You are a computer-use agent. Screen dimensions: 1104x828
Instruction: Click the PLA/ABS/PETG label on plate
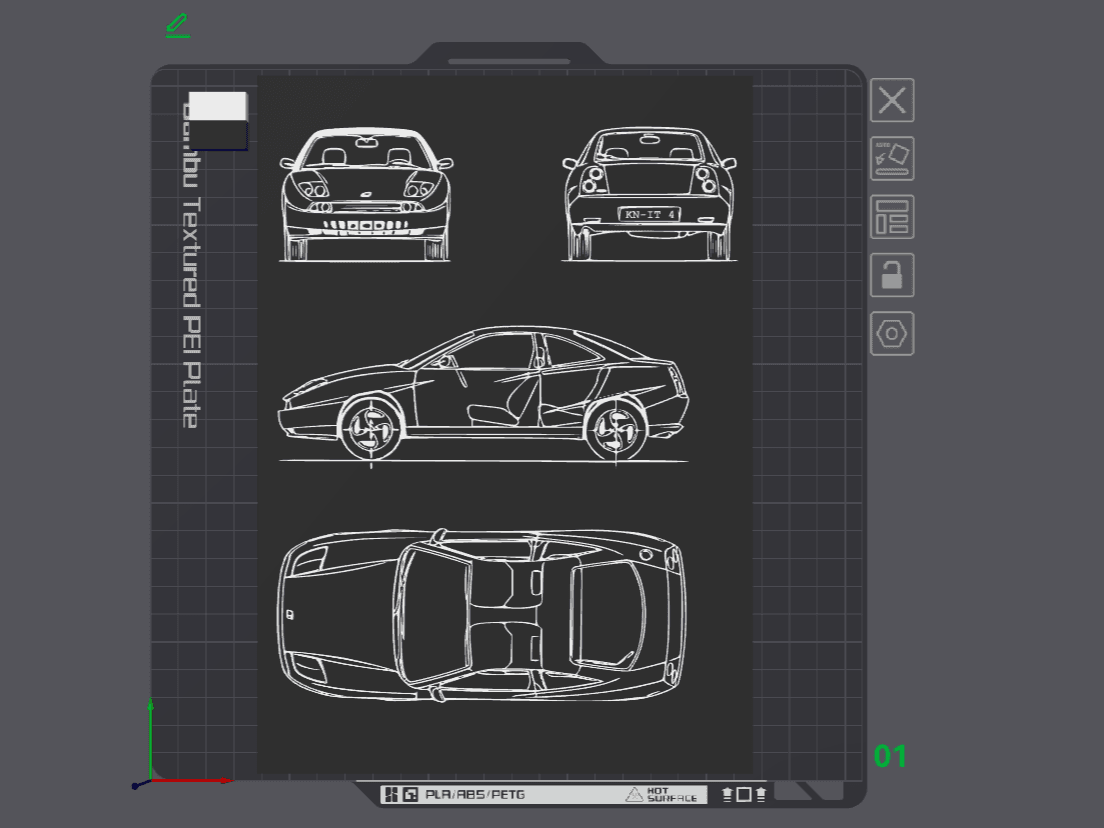point(475,795)
